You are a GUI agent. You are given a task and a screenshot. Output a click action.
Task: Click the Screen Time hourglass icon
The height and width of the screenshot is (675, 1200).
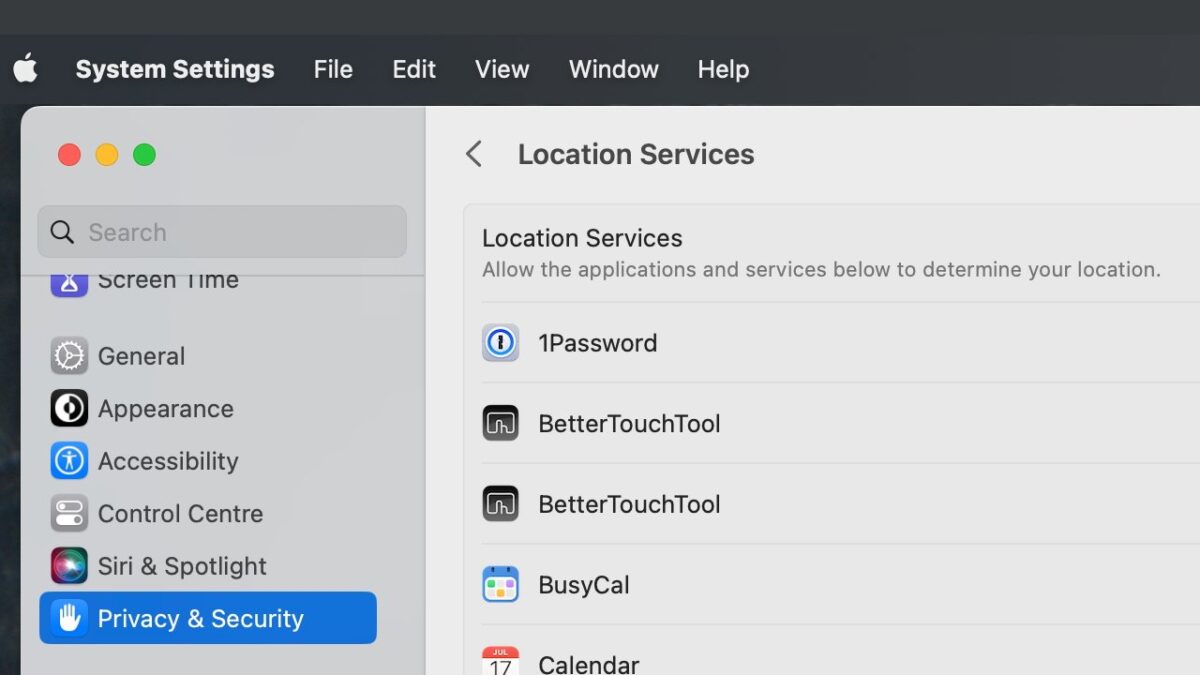[x=69, y=283]
